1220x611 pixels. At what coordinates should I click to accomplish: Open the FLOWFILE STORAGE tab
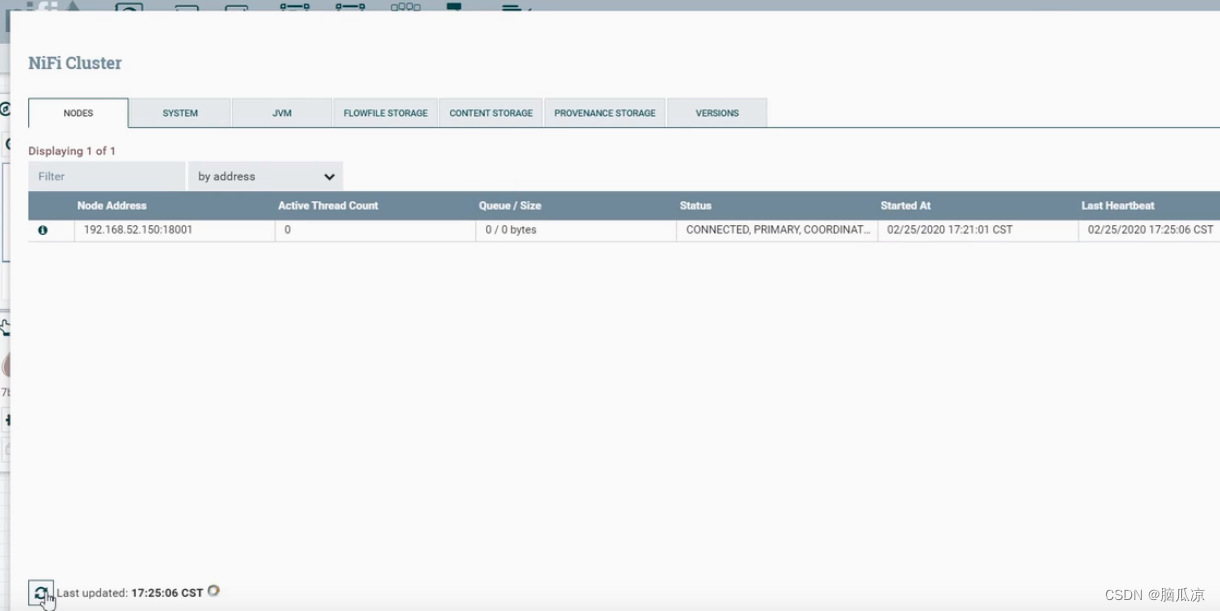(385, 113)
